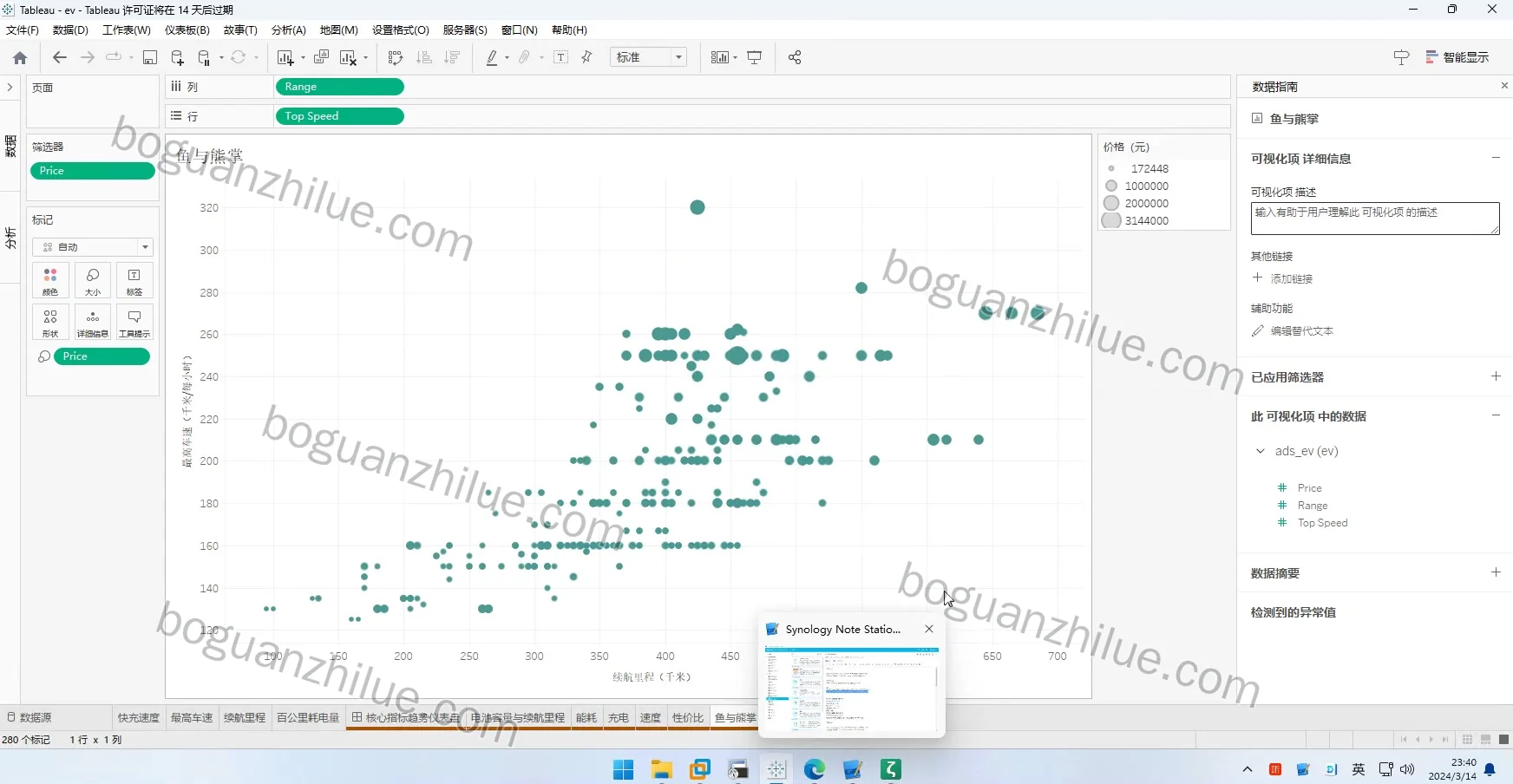Open the Color marks card button
Image resolution: width=1513 pixels, height=784 pixels.
coord(50,280)
